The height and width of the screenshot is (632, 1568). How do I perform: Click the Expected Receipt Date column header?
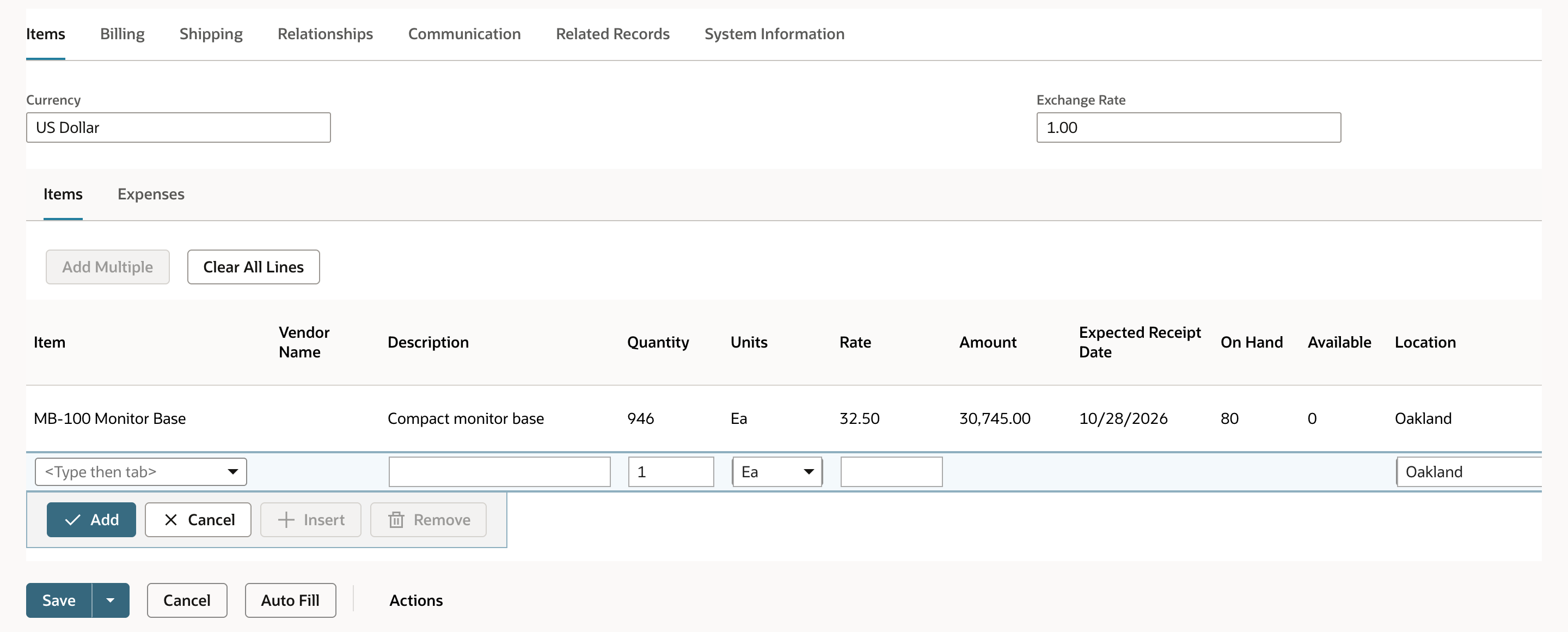coord(1140,342)
